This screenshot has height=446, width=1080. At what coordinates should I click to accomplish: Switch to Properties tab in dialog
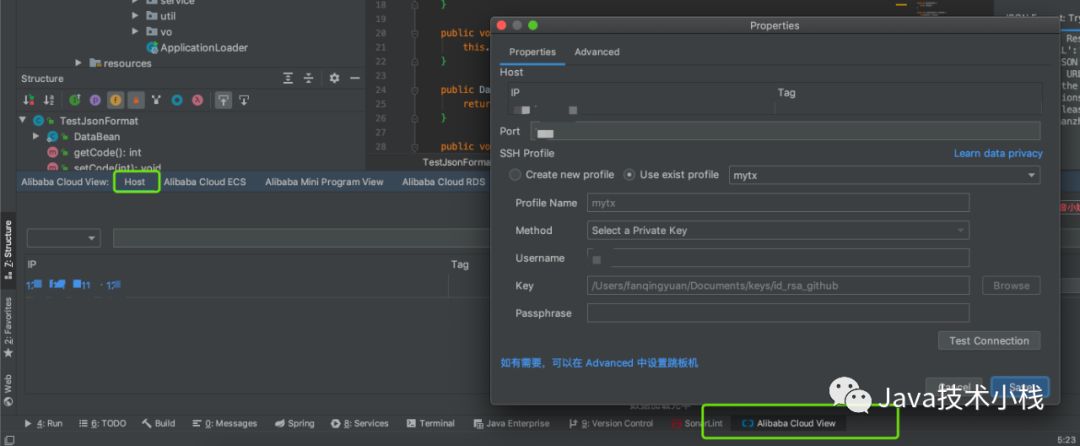(532, 52)
